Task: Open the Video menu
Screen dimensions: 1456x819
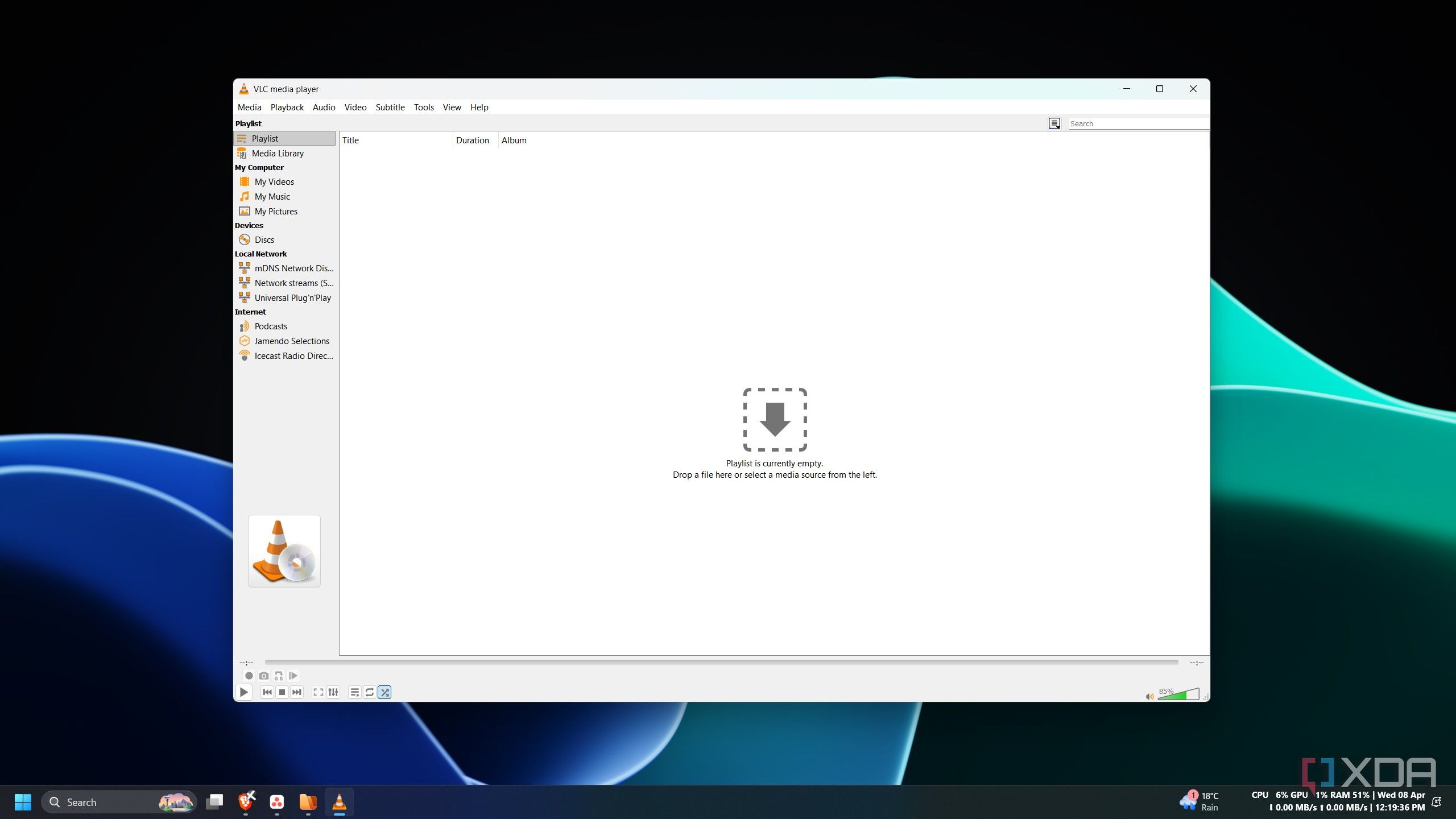Action: click(355, 107)
